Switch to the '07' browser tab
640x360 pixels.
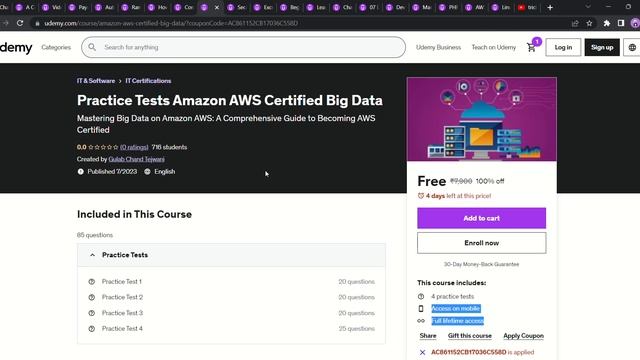pyautogui.click(x=369, y=7)
